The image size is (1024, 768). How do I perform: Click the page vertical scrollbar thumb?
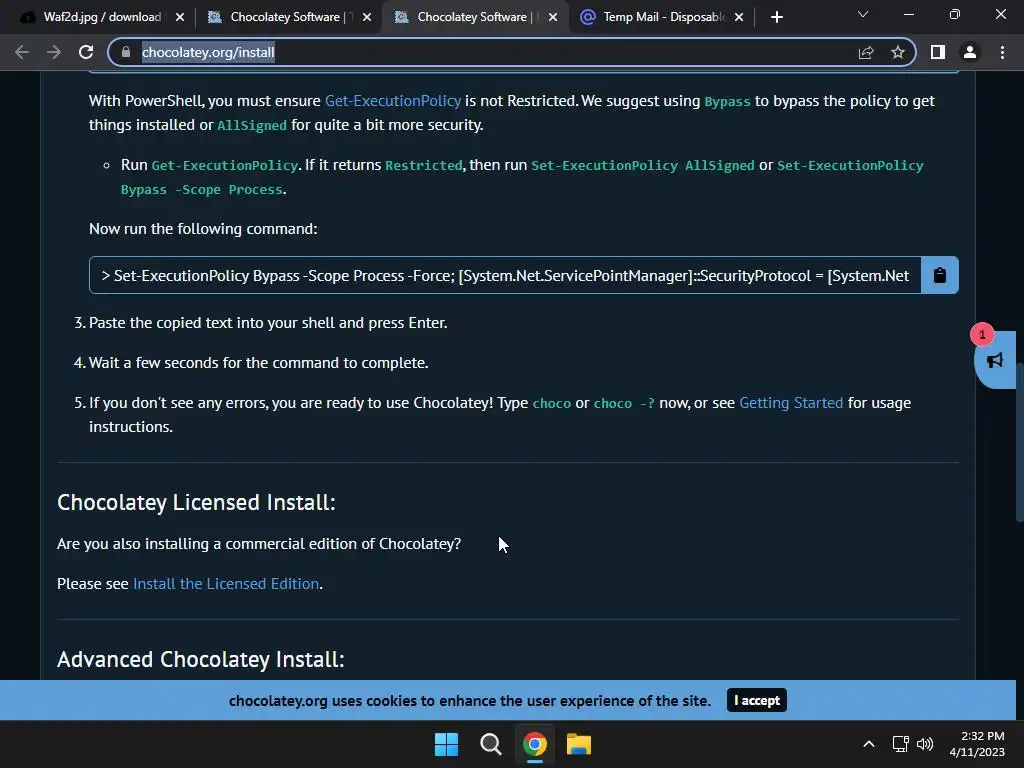(x=1019, y=441)
